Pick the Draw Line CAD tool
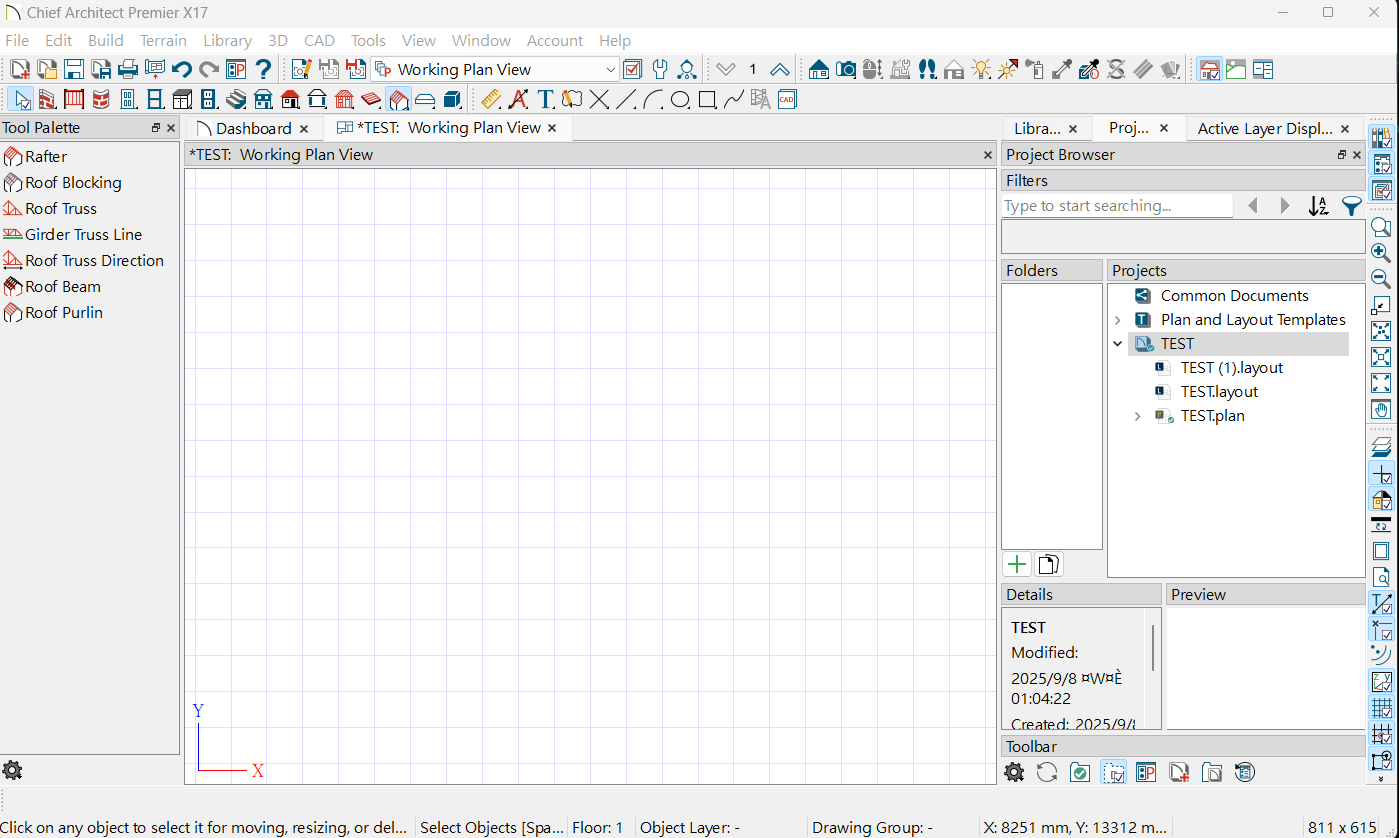 point(626,99)
